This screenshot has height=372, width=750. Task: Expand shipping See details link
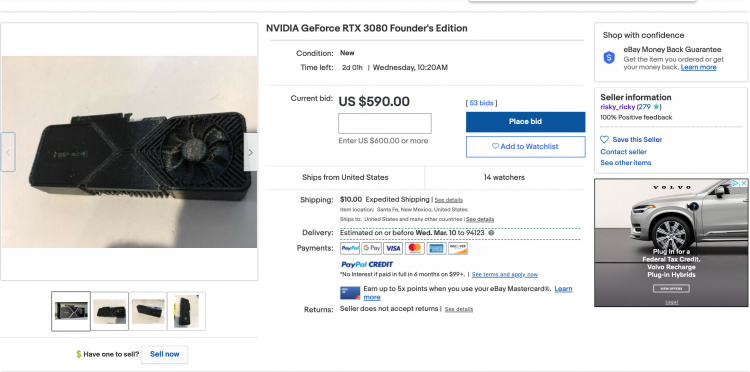[449, 200]
